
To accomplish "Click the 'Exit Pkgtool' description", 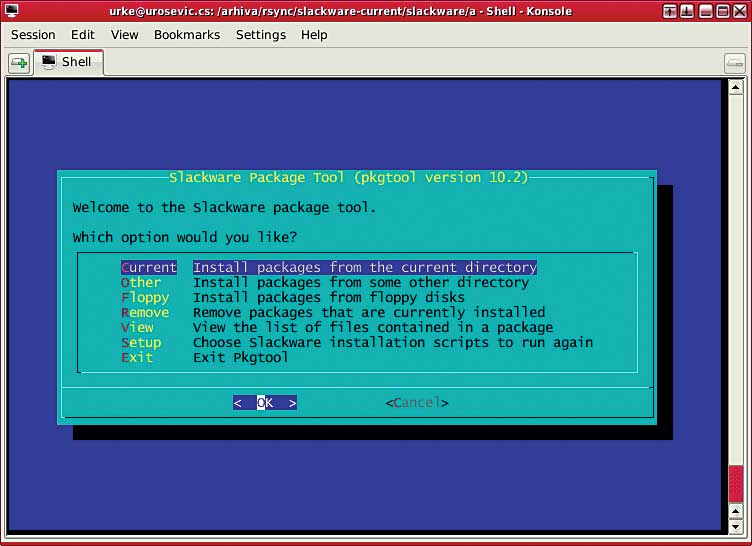I will click(241, 357).
